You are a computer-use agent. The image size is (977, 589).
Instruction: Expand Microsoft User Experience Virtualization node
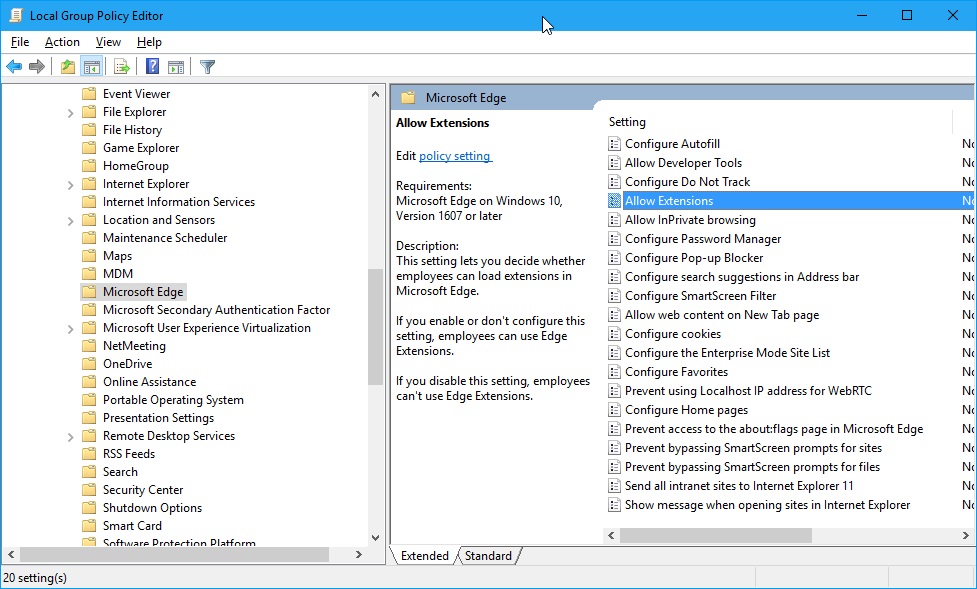[70, 329]
